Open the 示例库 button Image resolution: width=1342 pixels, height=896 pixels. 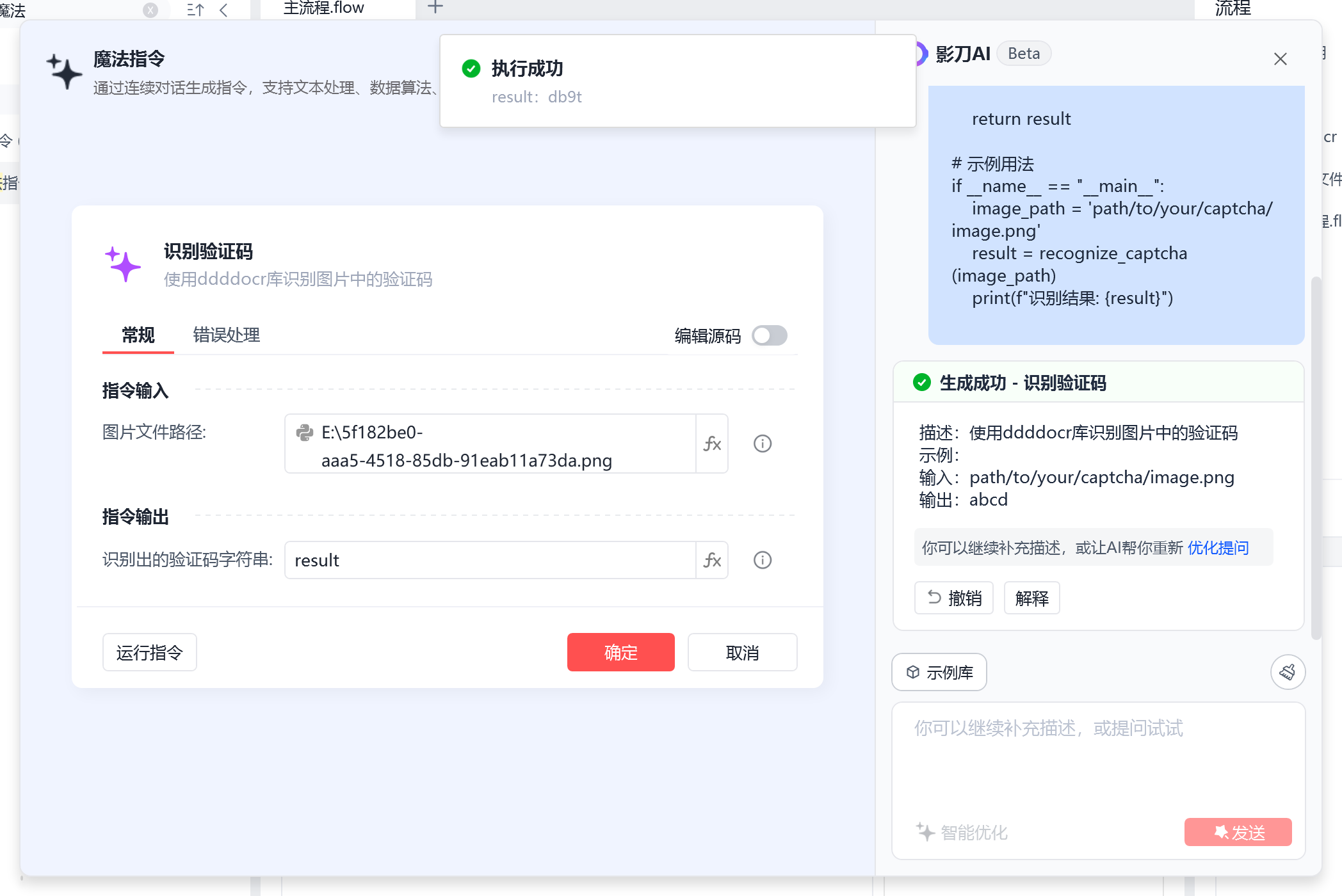pos(939,672)
